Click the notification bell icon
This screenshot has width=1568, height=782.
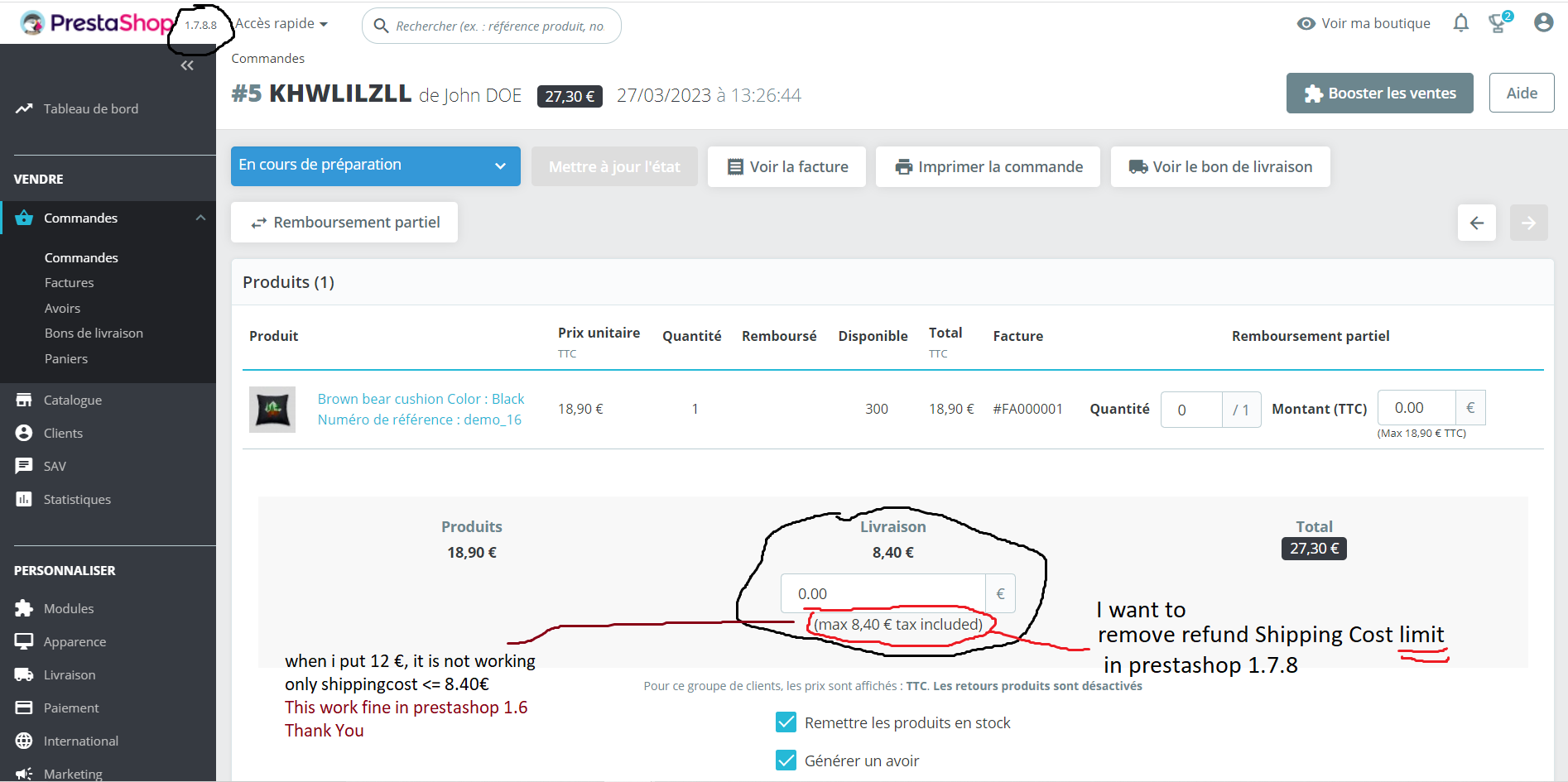click(x=1460, y=22)
